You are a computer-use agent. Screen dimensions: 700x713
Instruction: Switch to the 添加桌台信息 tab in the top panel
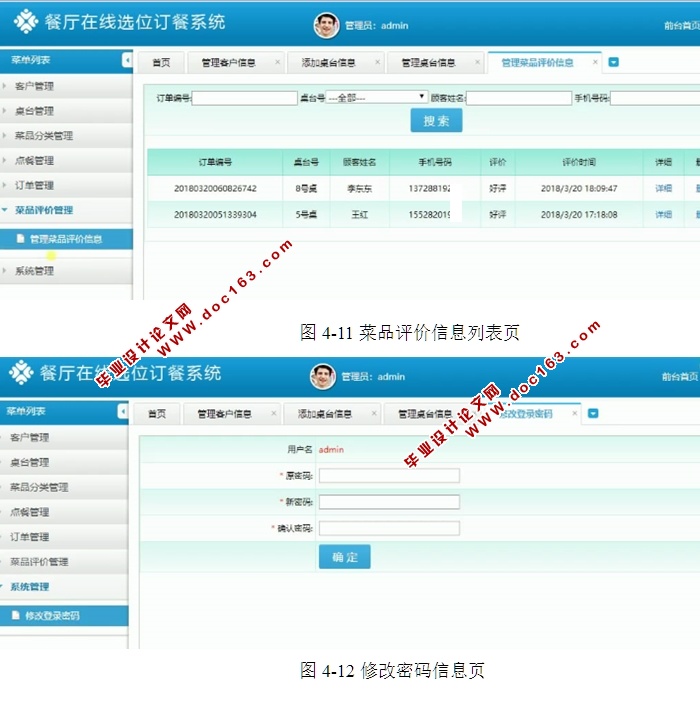328,63
